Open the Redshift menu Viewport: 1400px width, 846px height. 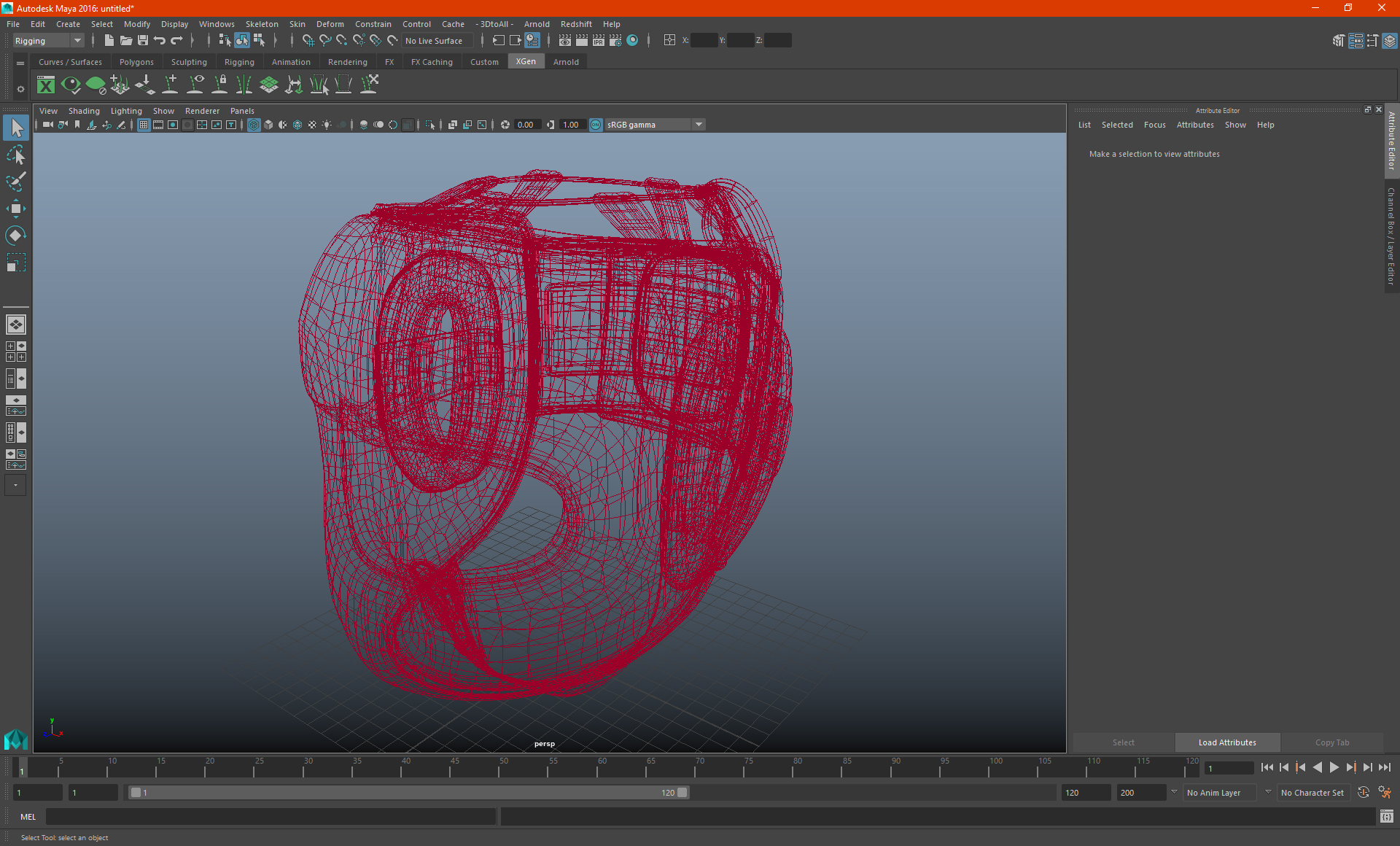click(576, 24)
